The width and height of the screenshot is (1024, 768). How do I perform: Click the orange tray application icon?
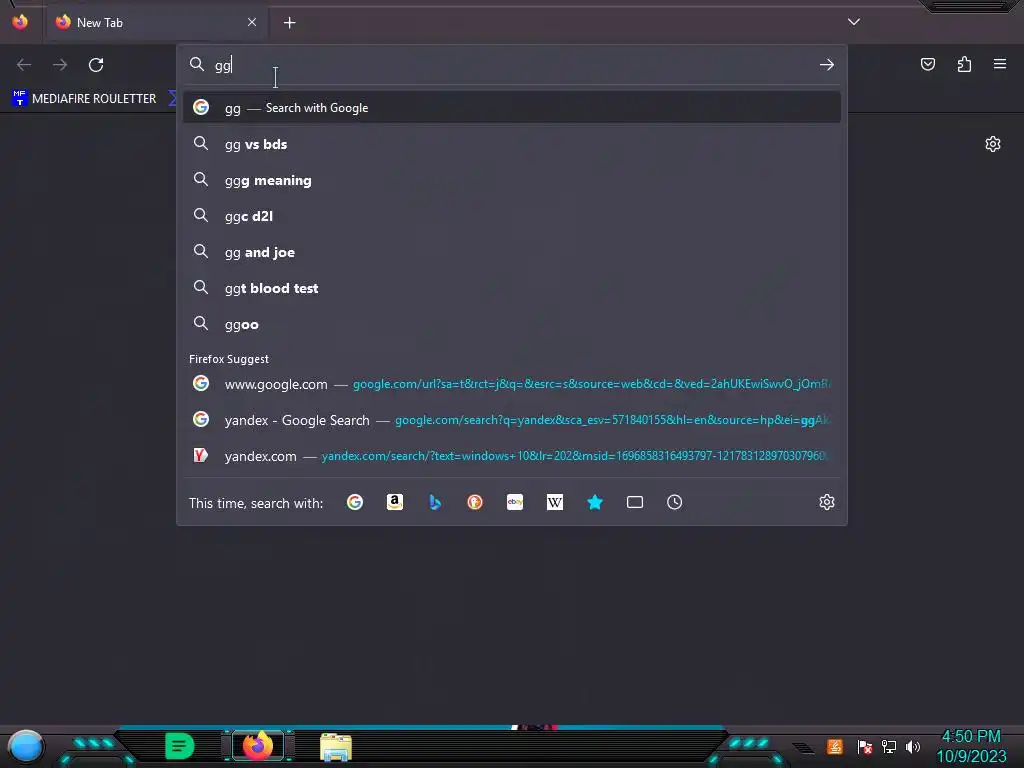tap(835, 746)
